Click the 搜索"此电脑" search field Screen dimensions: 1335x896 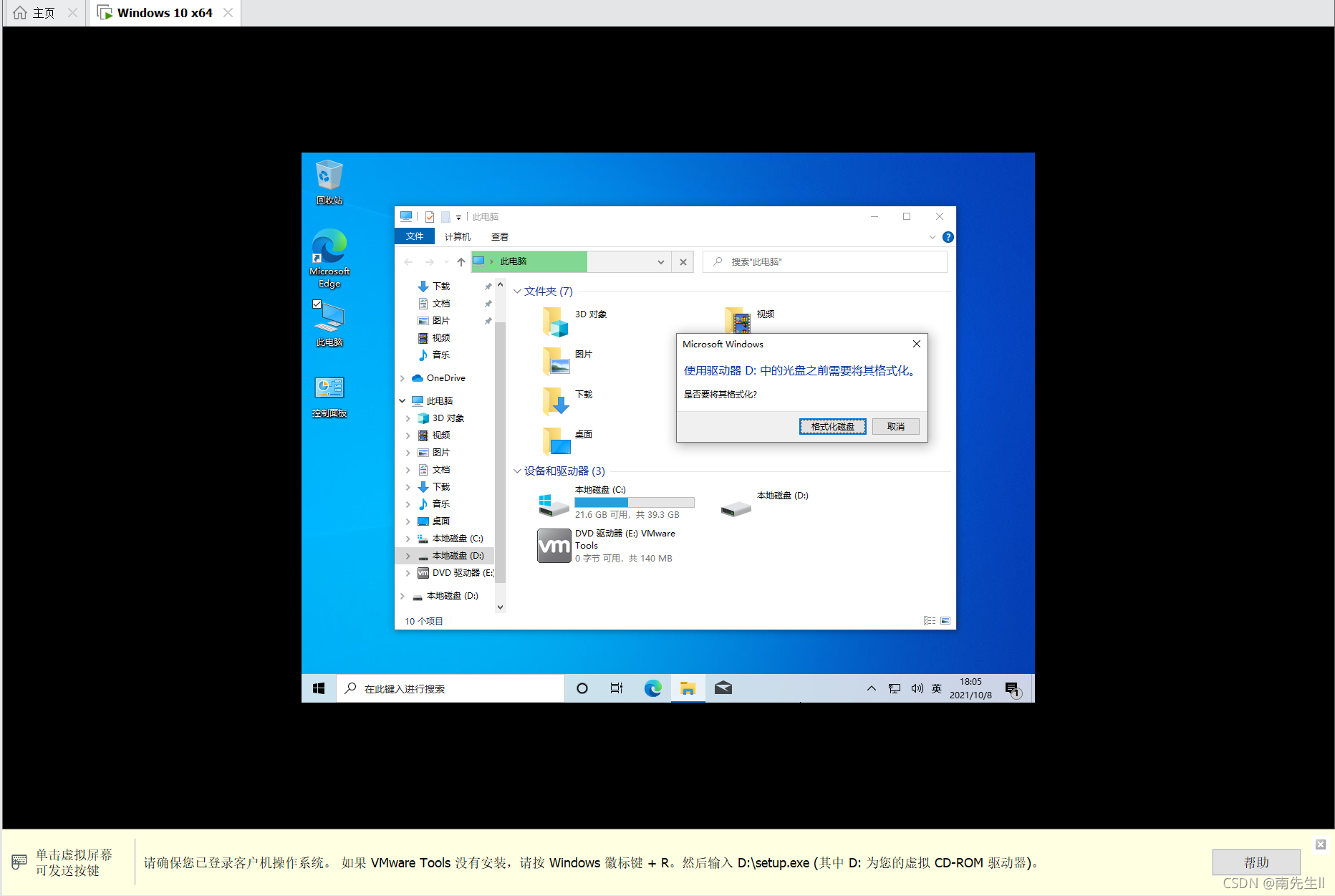825,262
